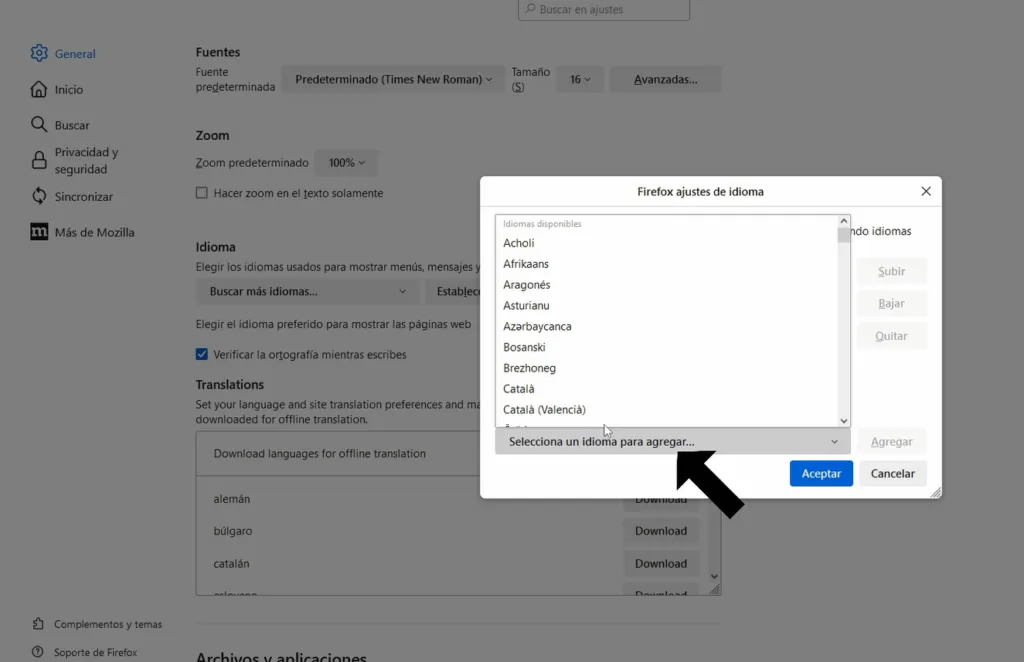
Task: Download the catalán translation language
Action: click(661, 563)
